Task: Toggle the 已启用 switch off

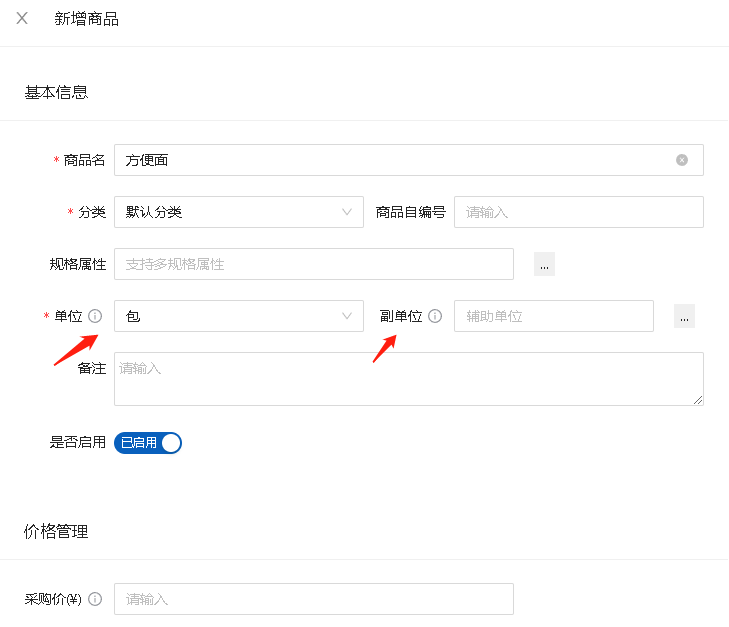Action: [148, 442]
